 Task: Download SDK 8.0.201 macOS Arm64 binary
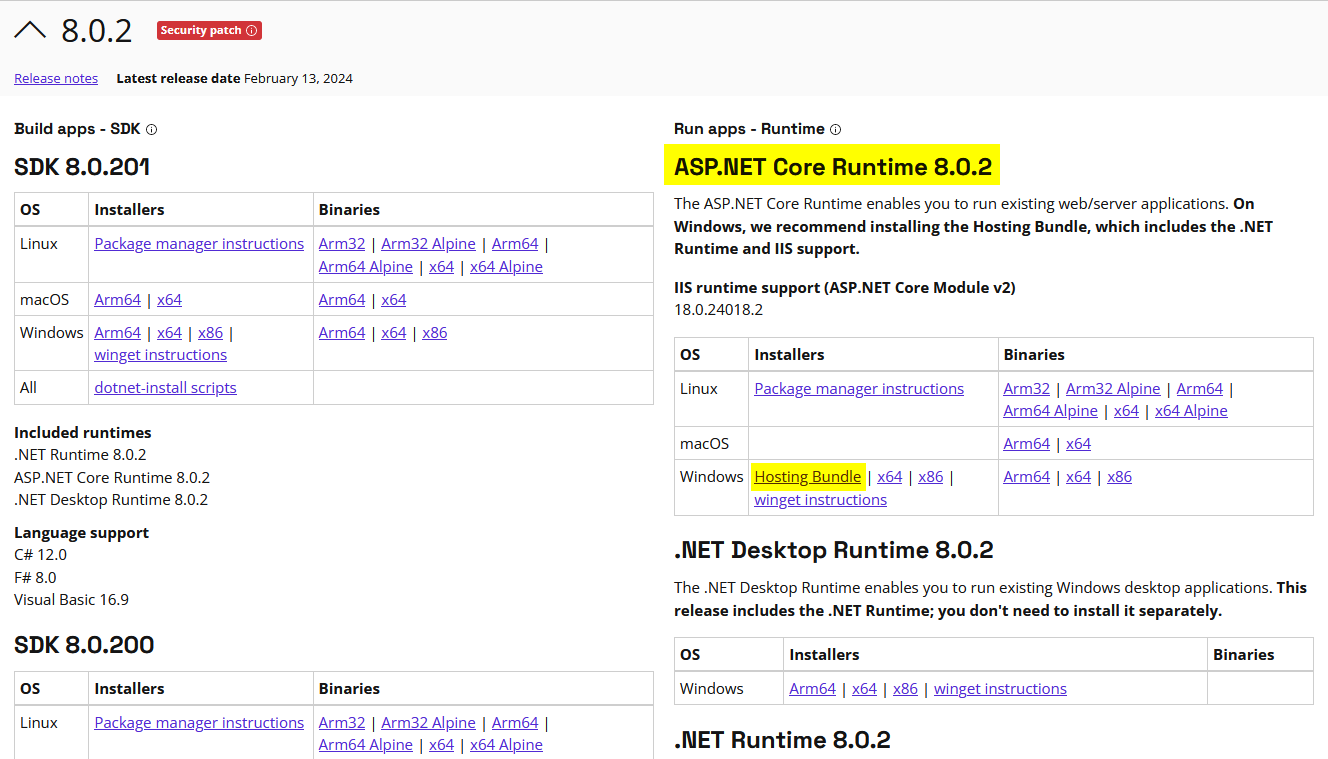point(342,300)
